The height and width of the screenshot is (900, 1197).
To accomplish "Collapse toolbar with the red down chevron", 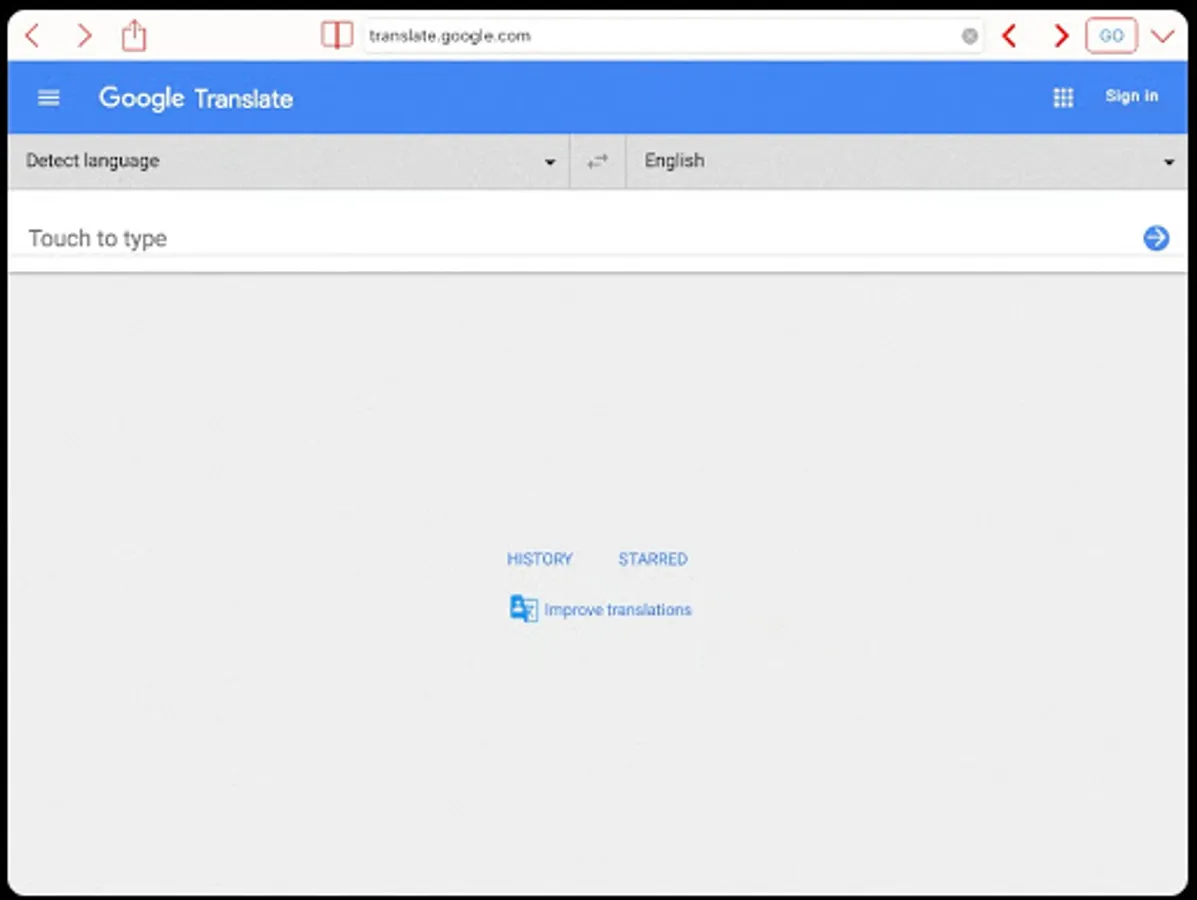I will click(1163, 35).
